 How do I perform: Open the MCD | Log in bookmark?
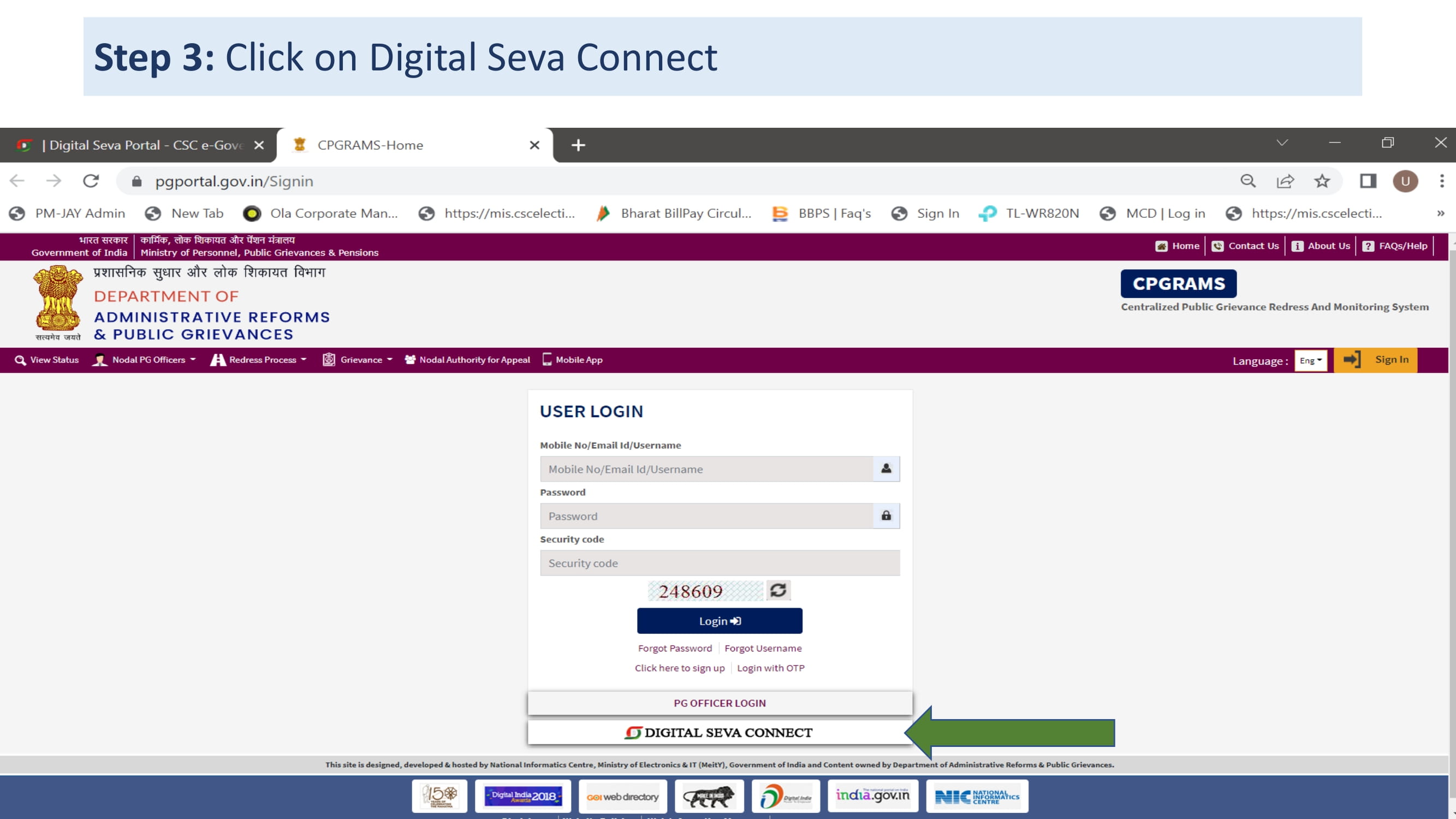point(1152,213)
